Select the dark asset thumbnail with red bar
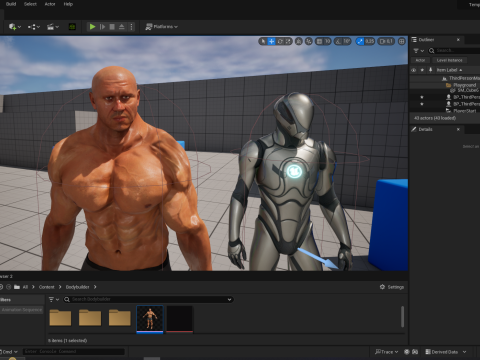This screenshot has width=480, height=360. (x=179, y=319)
